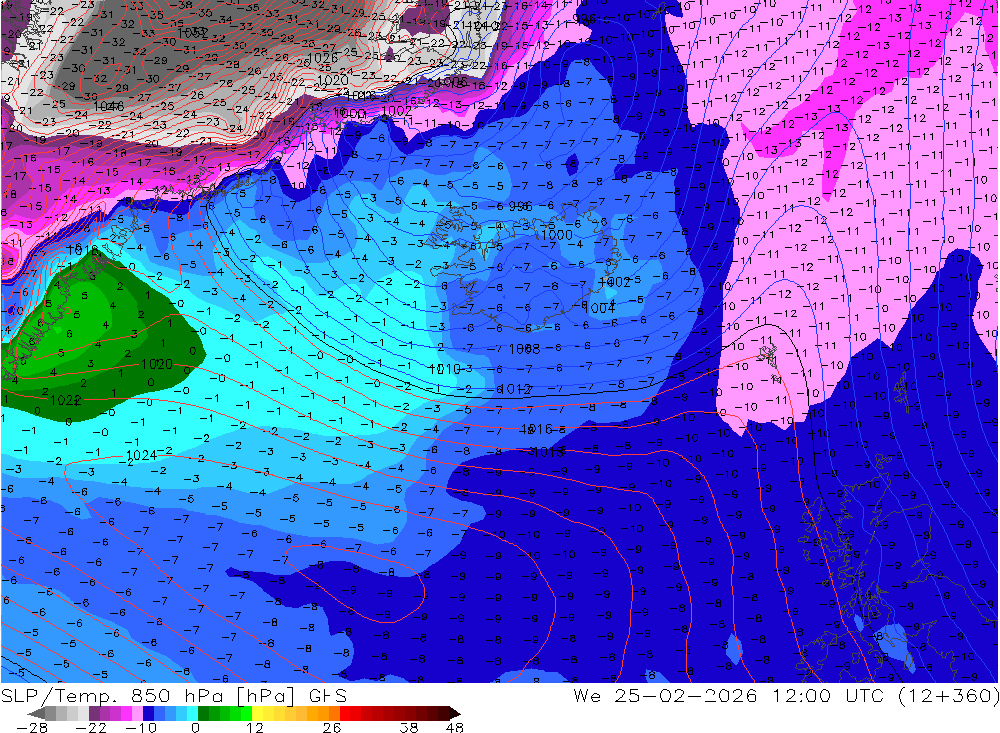
Task: Click the cyan swatch just left of the 0 mark
Action: coord(192,714)
